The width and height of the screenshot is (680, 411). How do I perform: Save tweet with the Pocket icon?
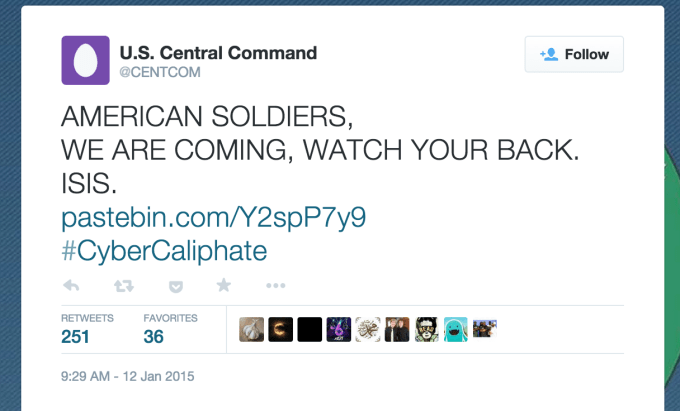pyautogui.click(x=176, y=286)
